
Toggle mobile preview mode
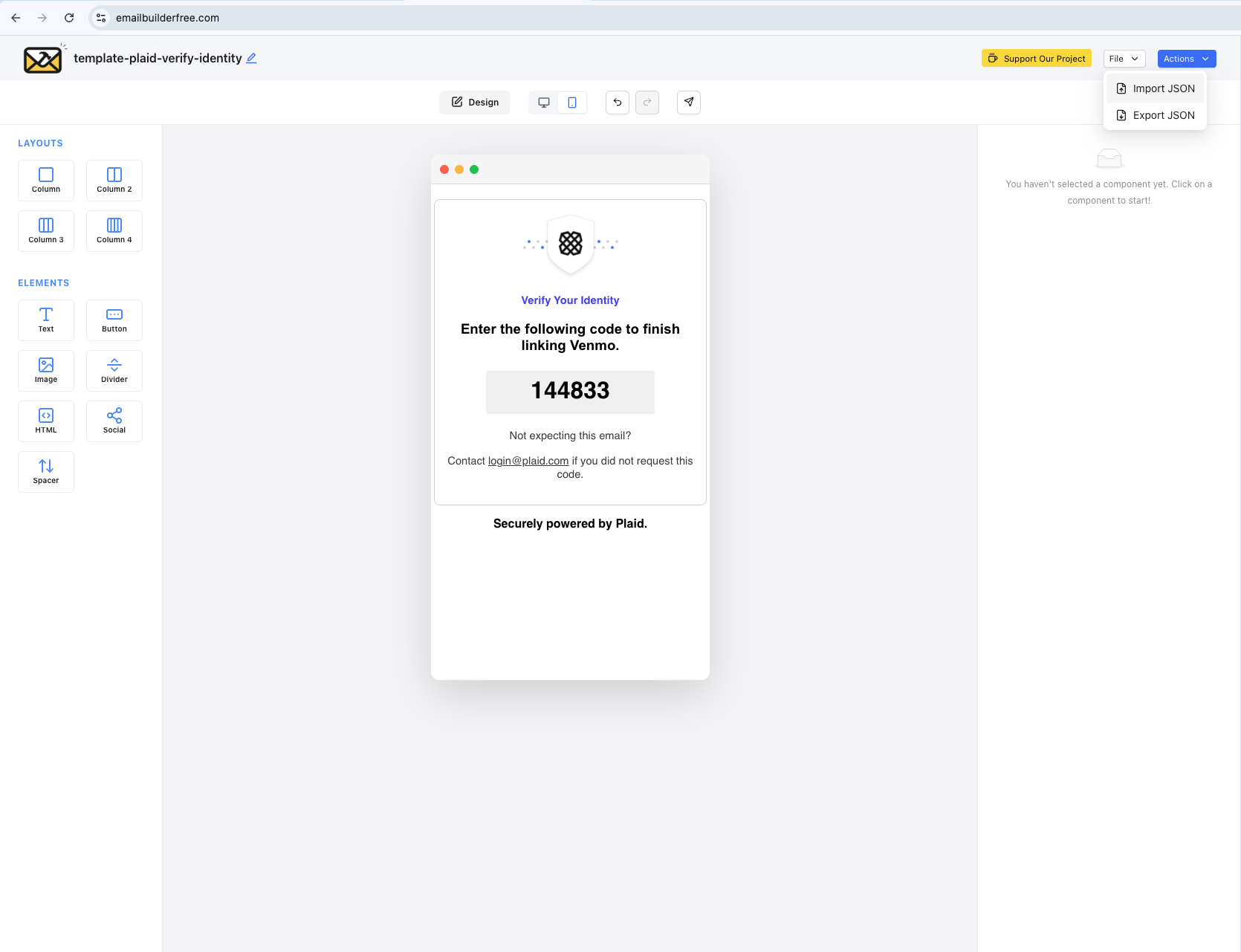(x=572, y=102)
